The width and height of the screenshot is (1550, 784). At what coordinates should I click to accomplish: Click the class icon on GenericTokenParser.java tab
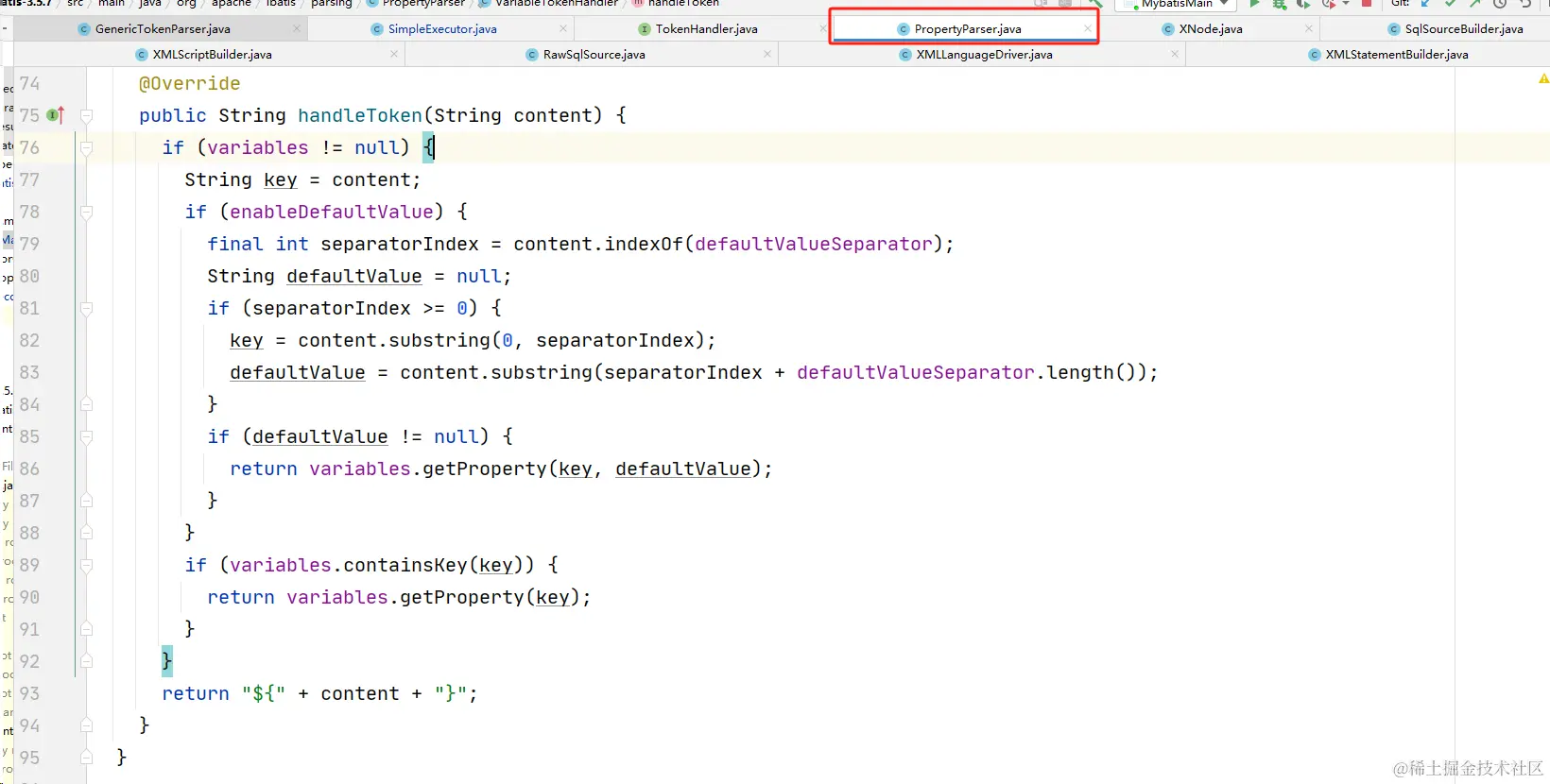point(86,29)
